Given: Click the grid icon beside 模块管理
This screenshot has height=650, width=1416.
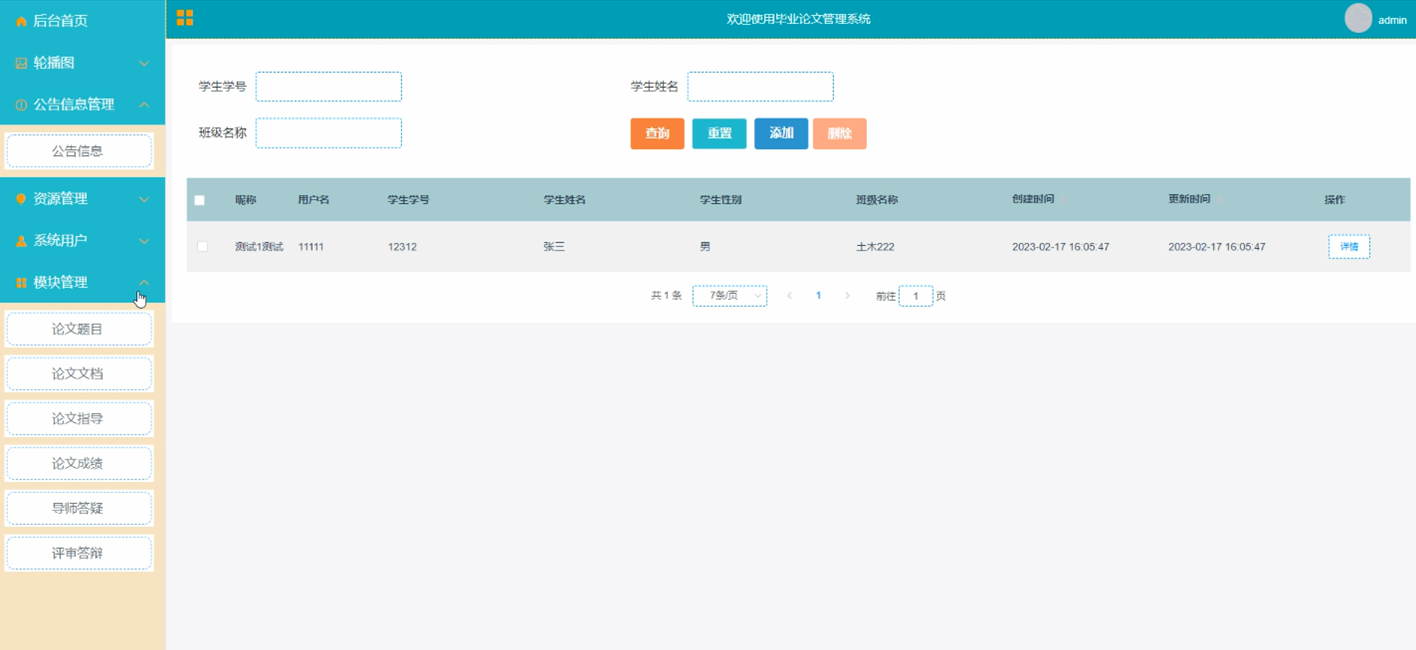Looking at the screenshot, I should point(21,283).
